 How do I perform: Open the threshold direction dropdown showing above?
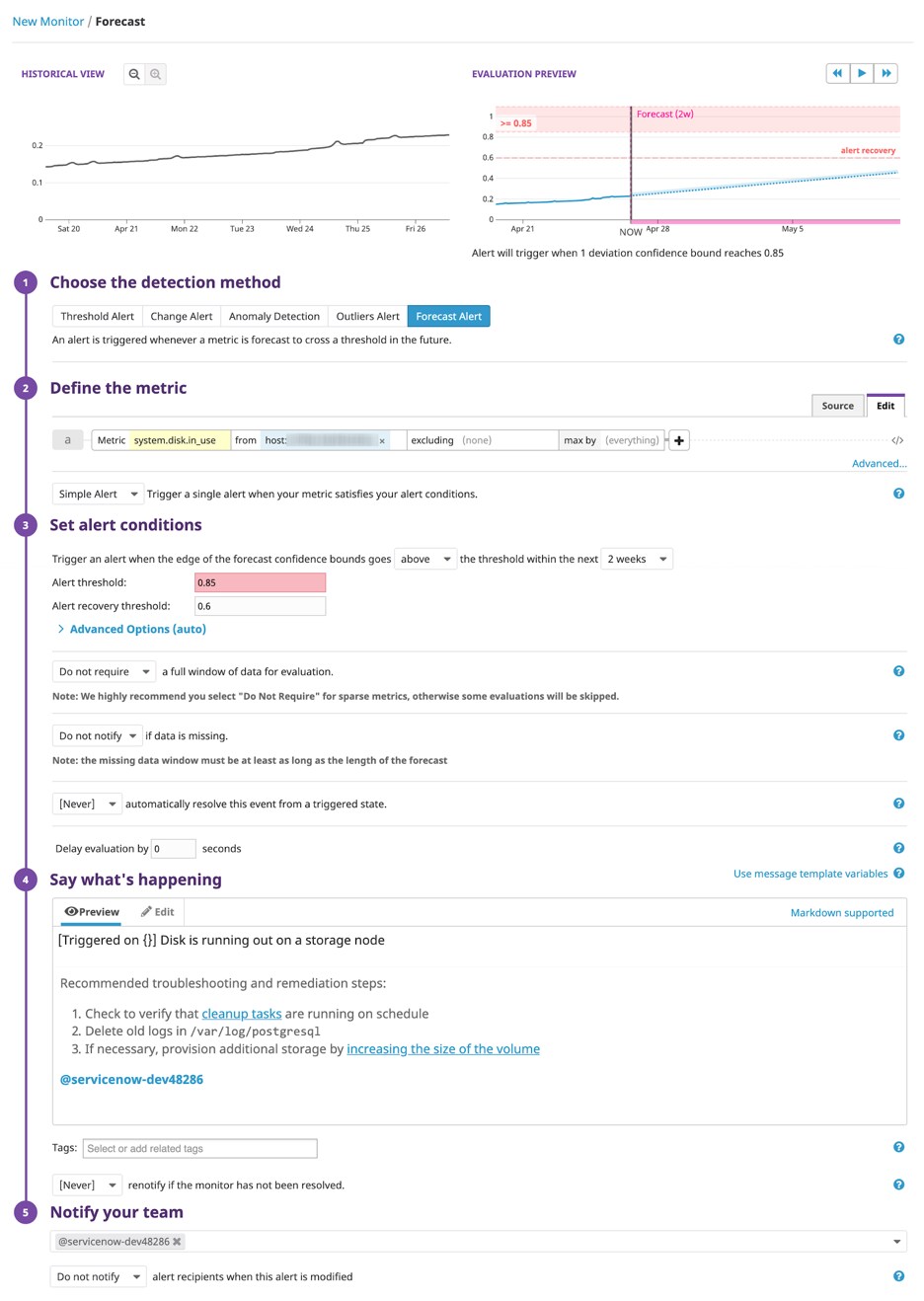[x=425, y=559]
